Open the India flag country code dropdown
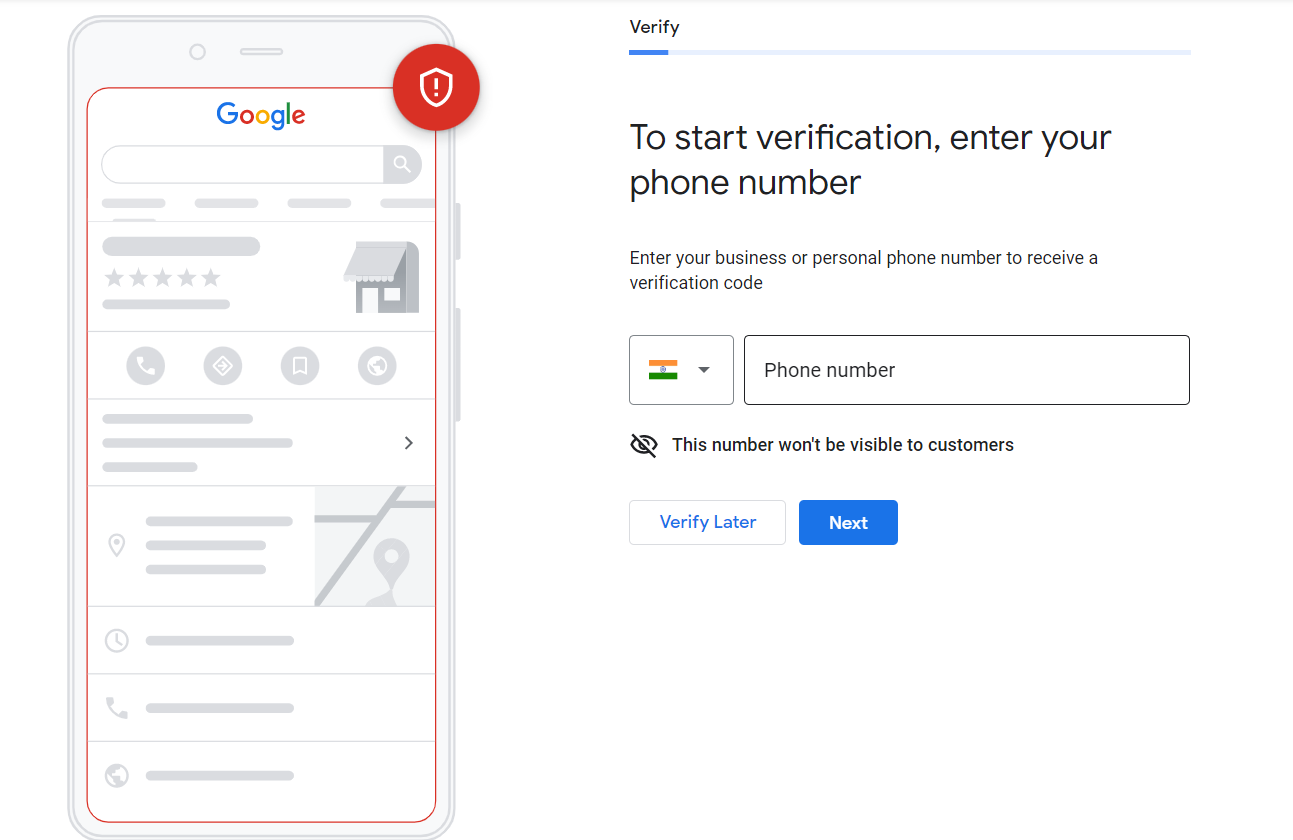This screenshot has height=840, width=1293. (x=681, y=370)
